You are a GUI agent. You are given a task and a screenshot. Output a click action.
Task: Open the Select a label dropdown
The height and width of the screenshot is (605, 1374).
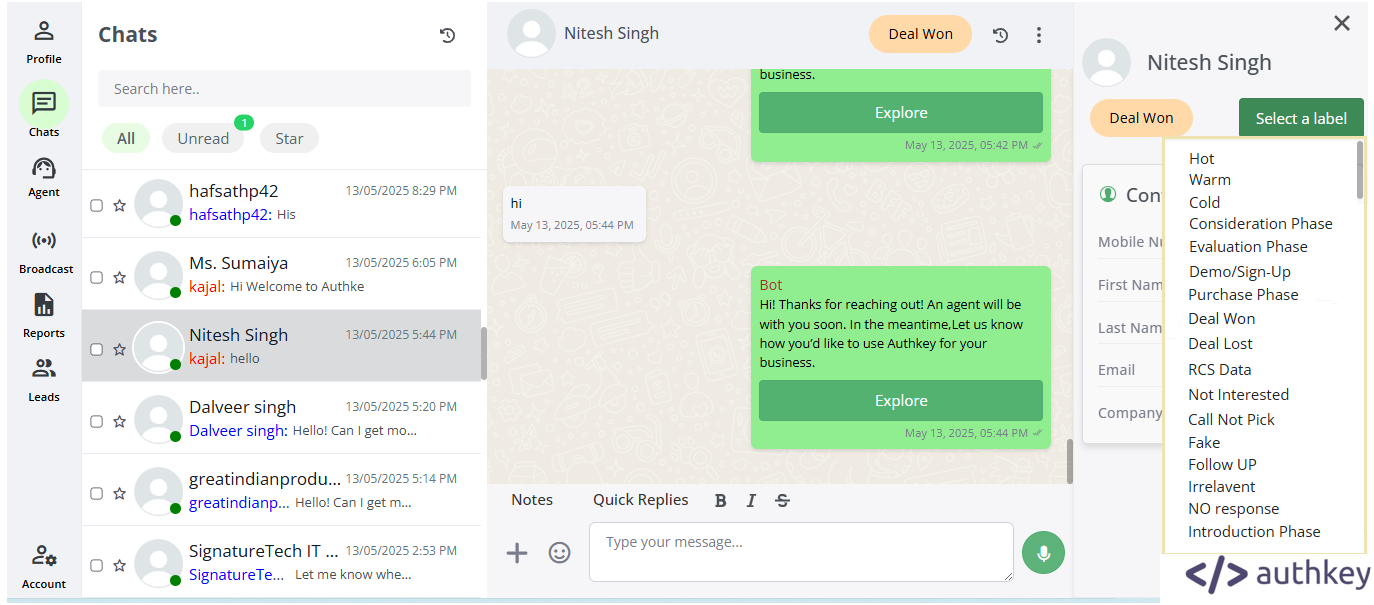[x=1301, y=118]
